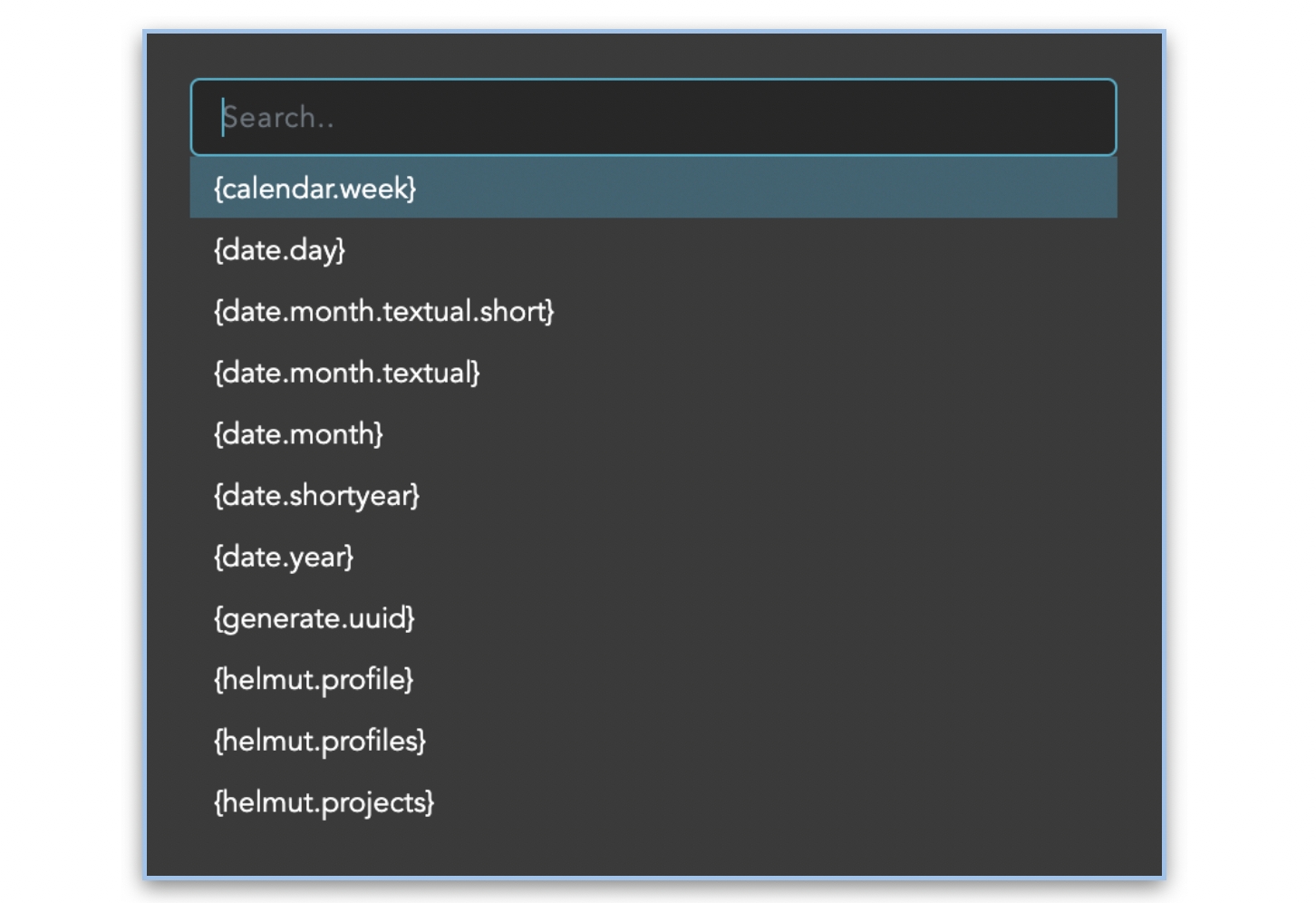Image resolution: width=1316 pixels, height=903 pixels.
Task: Choose the {date.day} entry
Action: (279, 250)
